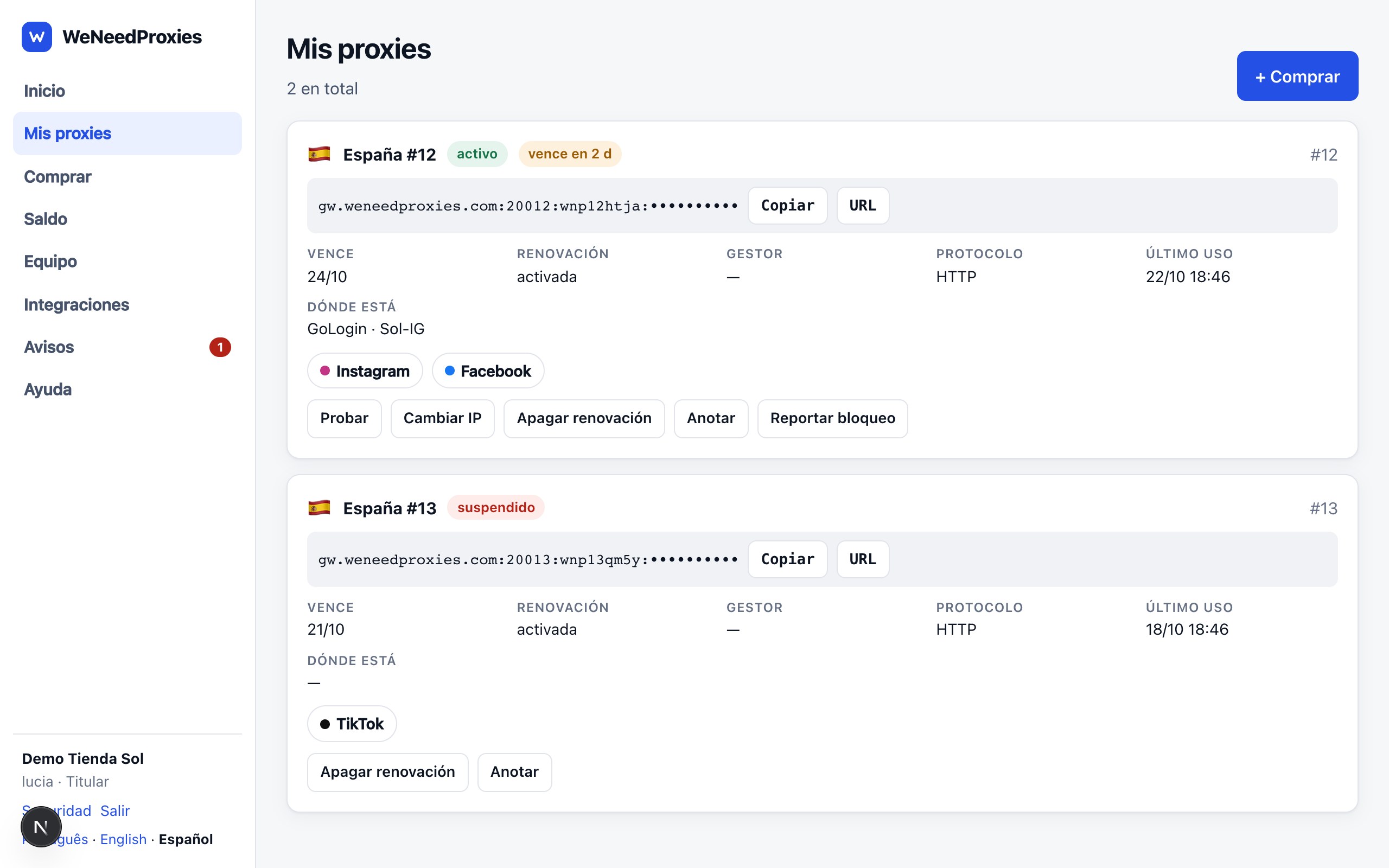Click the 'vence en 2 d' badge
Image resolution: width=1389 pixels, height=868 pixels.
[570, 154]
